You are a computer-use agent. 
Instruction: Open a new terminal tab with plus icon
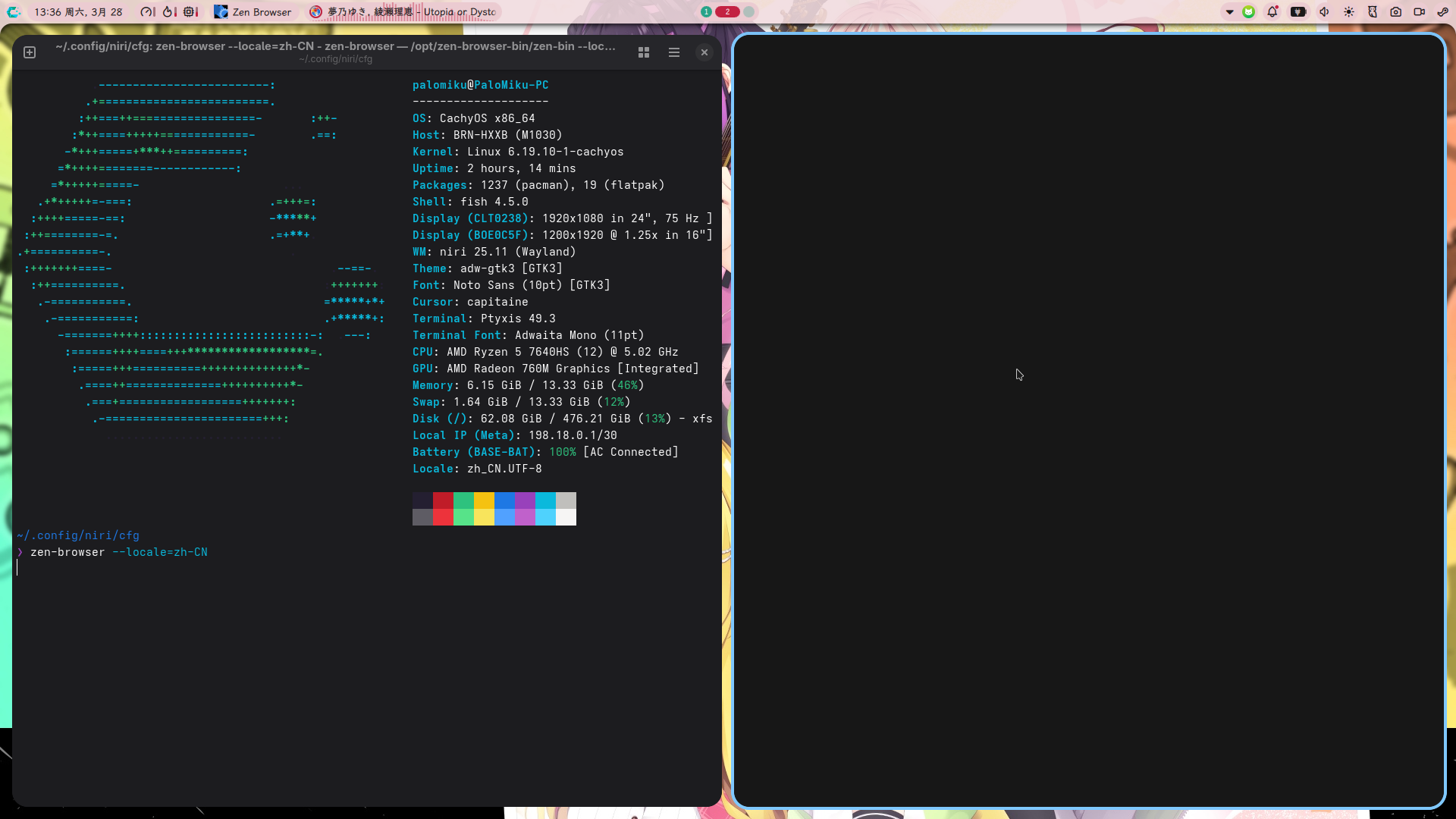coord(30,52)
